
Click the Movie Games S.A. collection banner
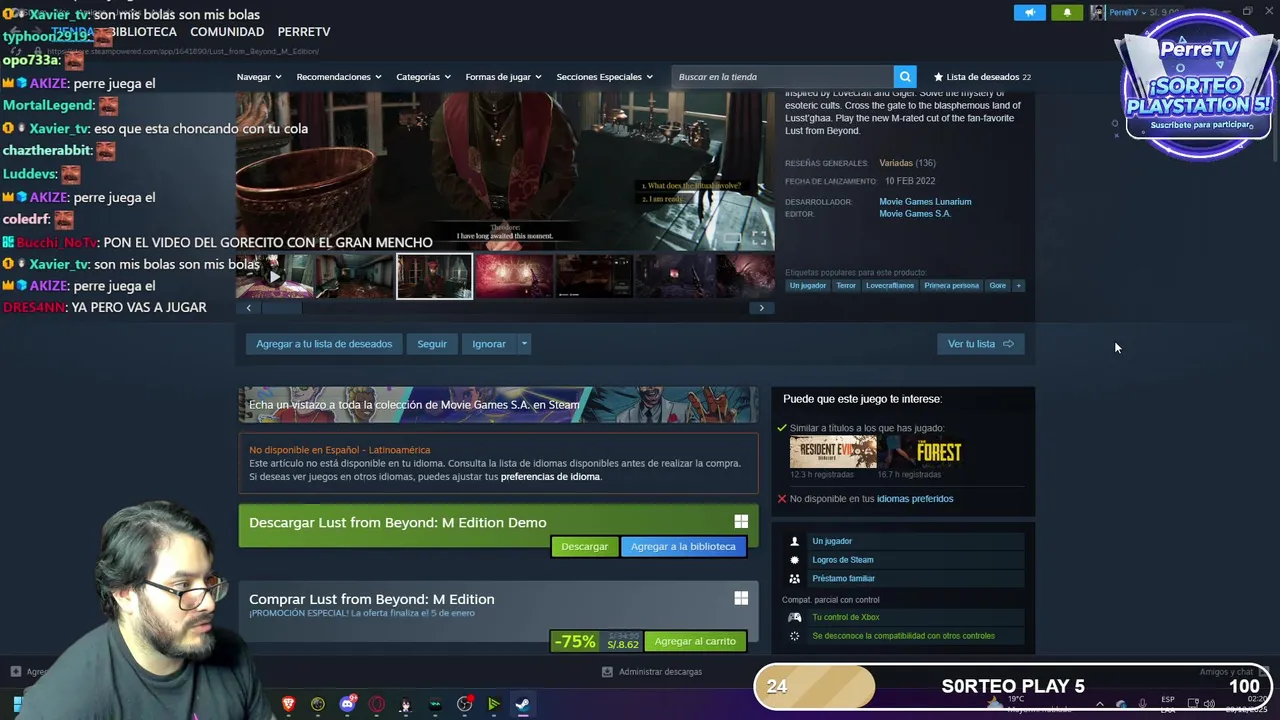point(498,405)
